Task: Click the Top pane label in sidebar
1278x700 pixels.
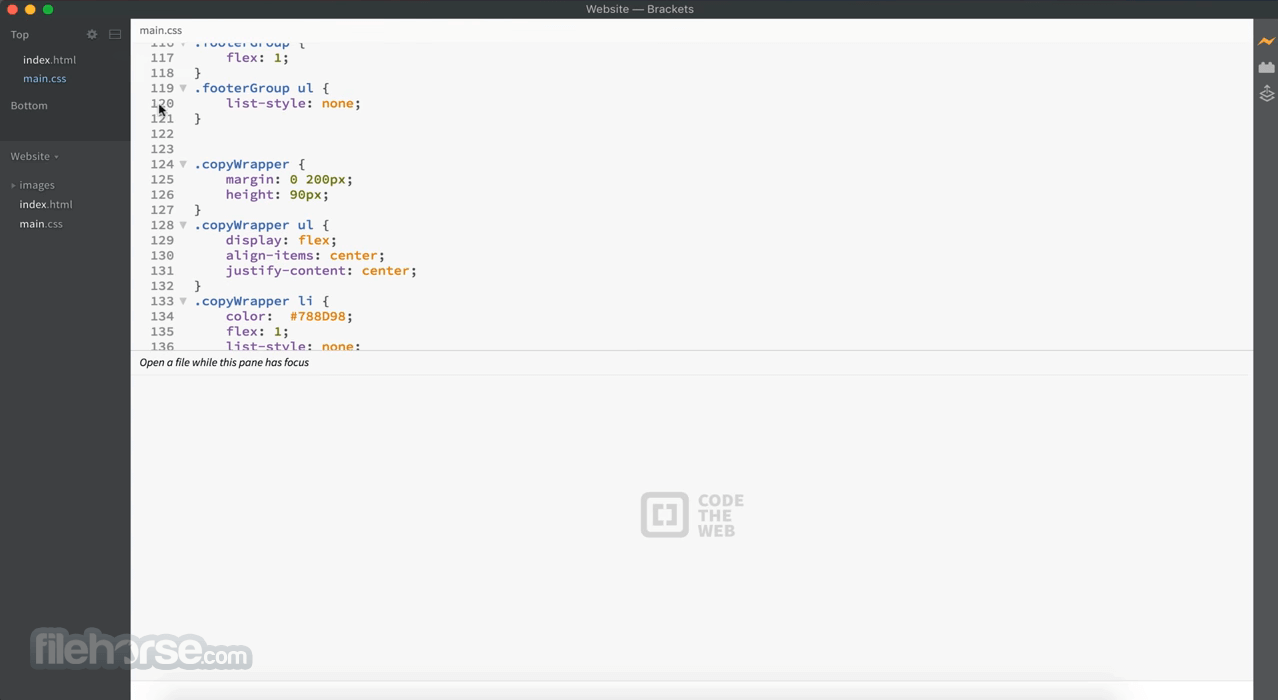Action: click(20, 35)
